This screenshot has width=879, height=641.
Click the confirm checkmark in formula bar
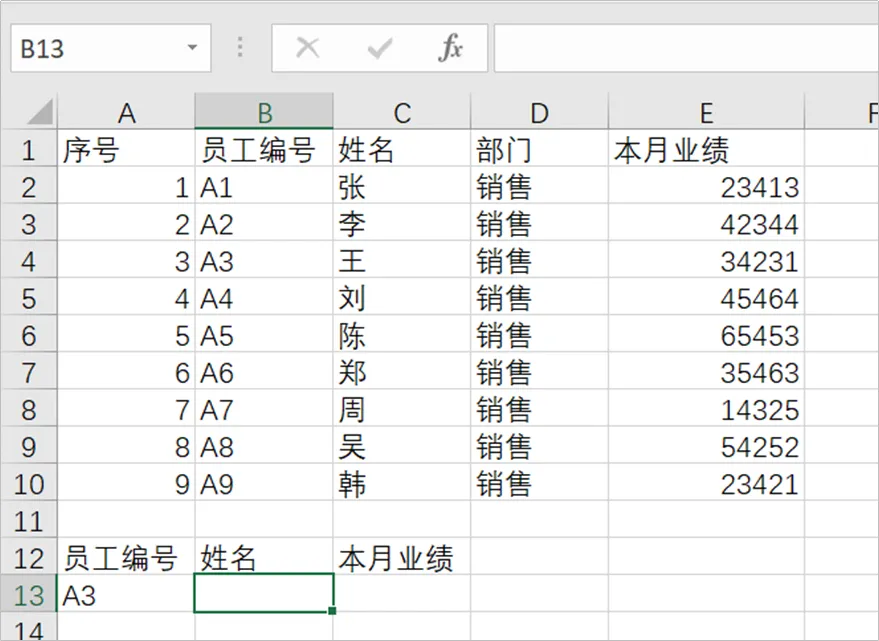380,48
